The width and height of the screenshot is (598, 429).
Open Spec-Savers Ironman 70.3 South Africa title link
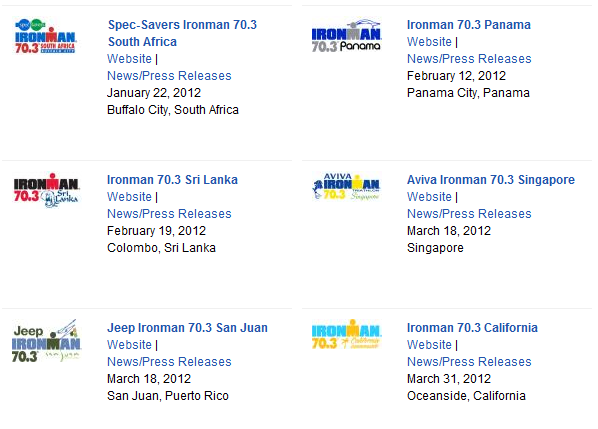(x=182, y=33)
